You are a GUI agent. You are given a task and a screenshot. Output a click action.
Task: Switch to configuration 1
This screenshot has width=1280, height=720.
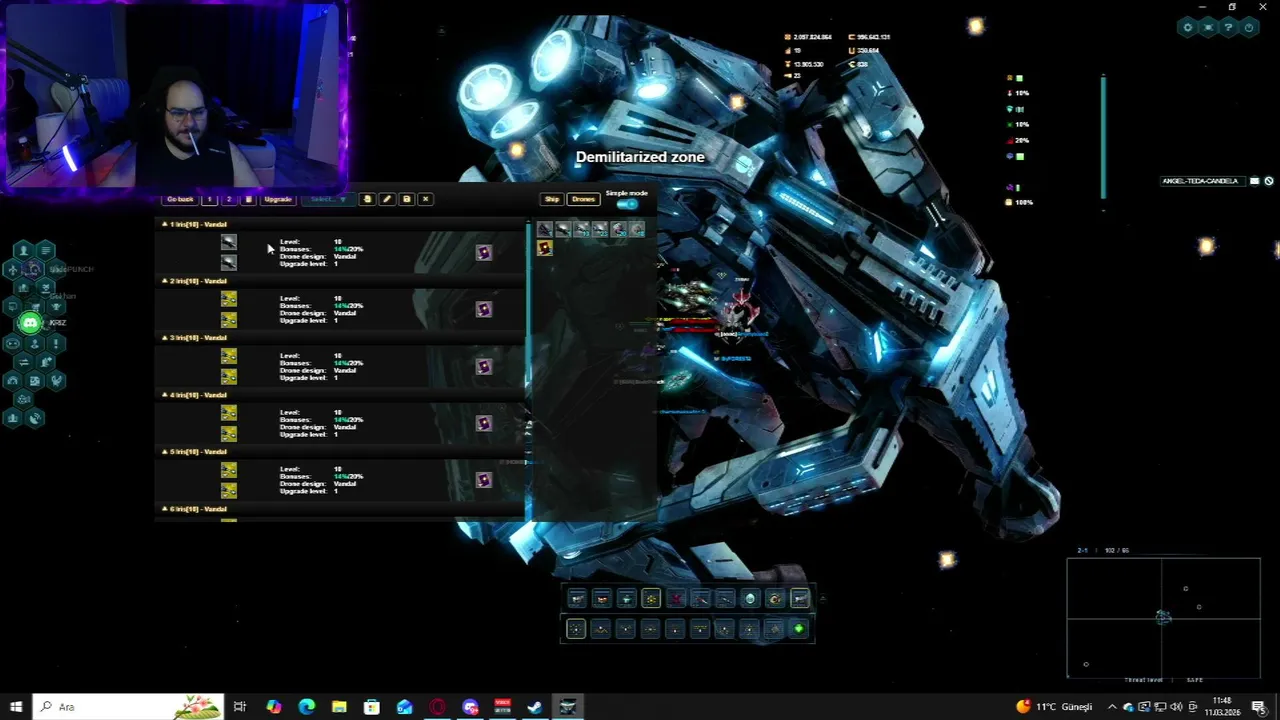[x=210, y=199]
